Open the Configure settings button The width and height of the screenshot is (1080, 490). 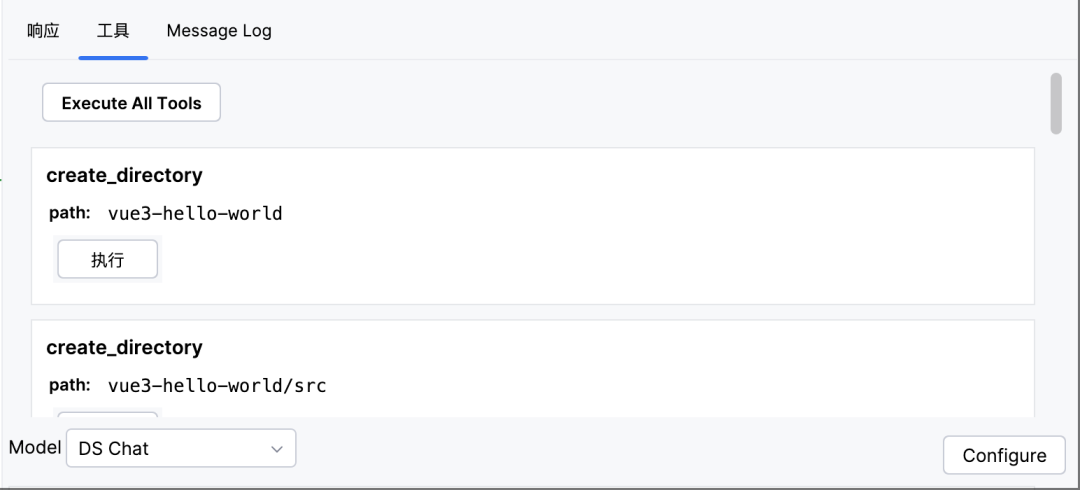point(1004,456)
